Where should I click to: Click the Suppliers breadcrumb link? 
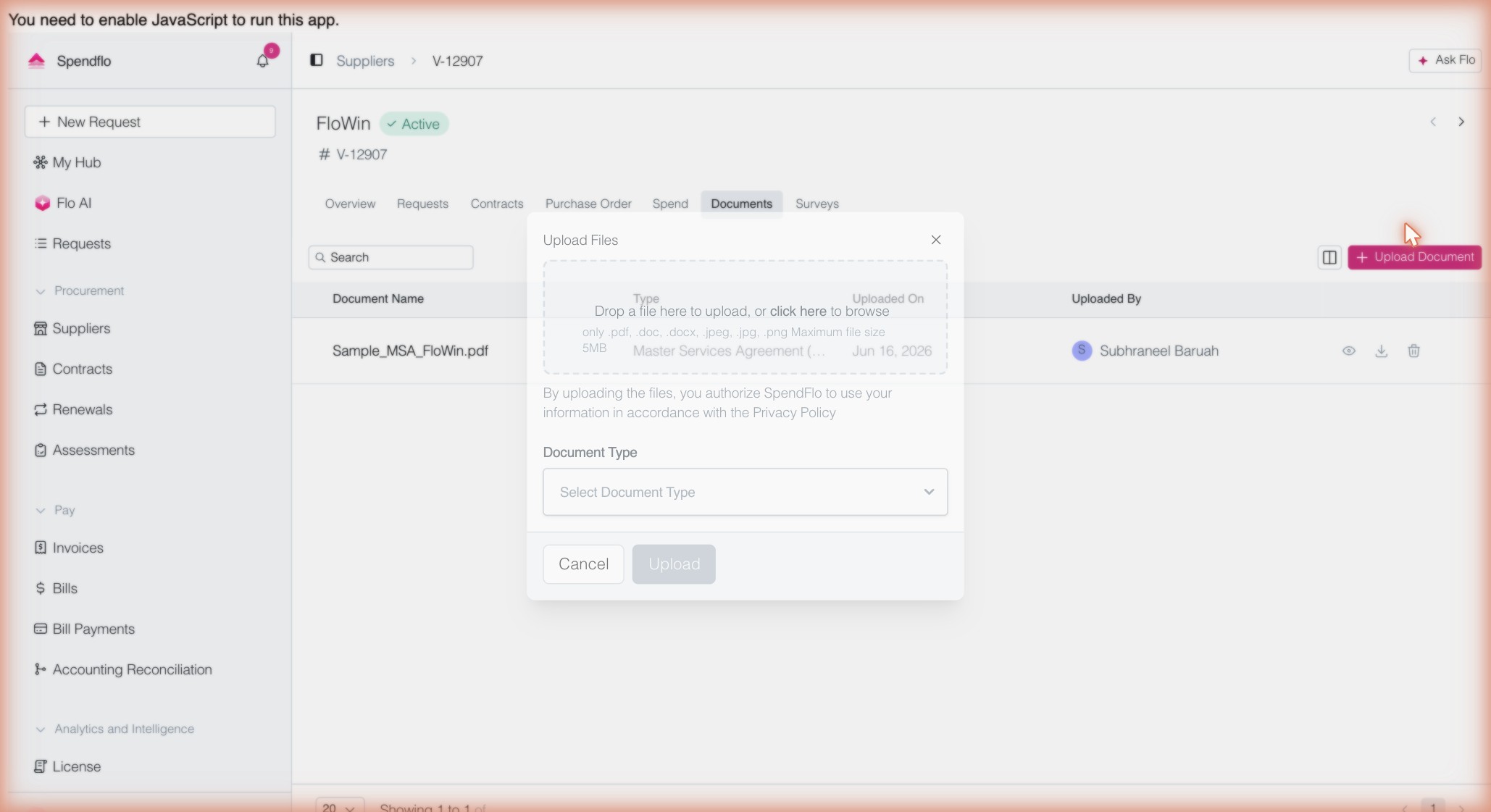click(x=365, y=61)
